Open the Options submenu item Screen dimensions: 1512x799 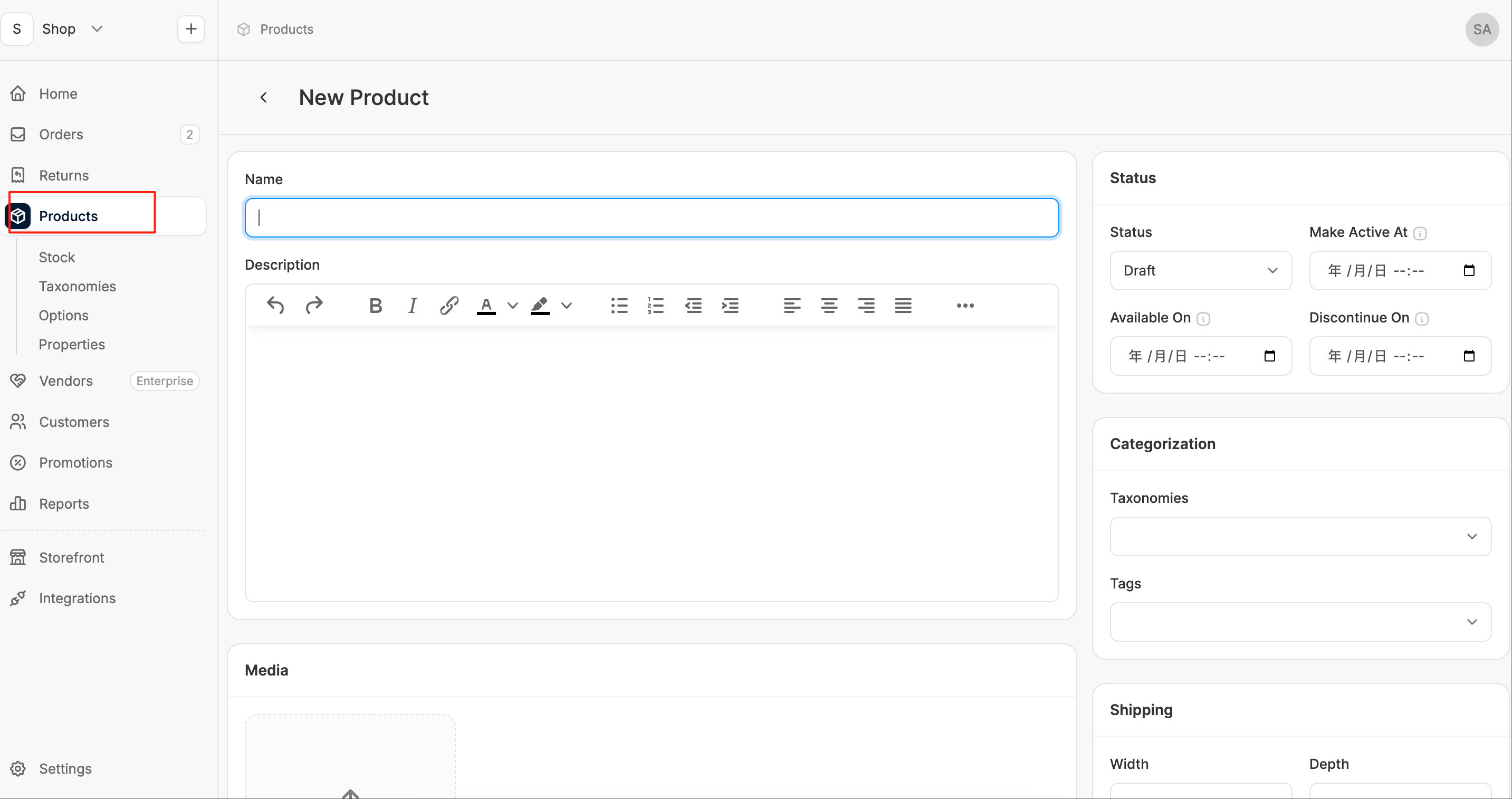[x=63, y=315]
